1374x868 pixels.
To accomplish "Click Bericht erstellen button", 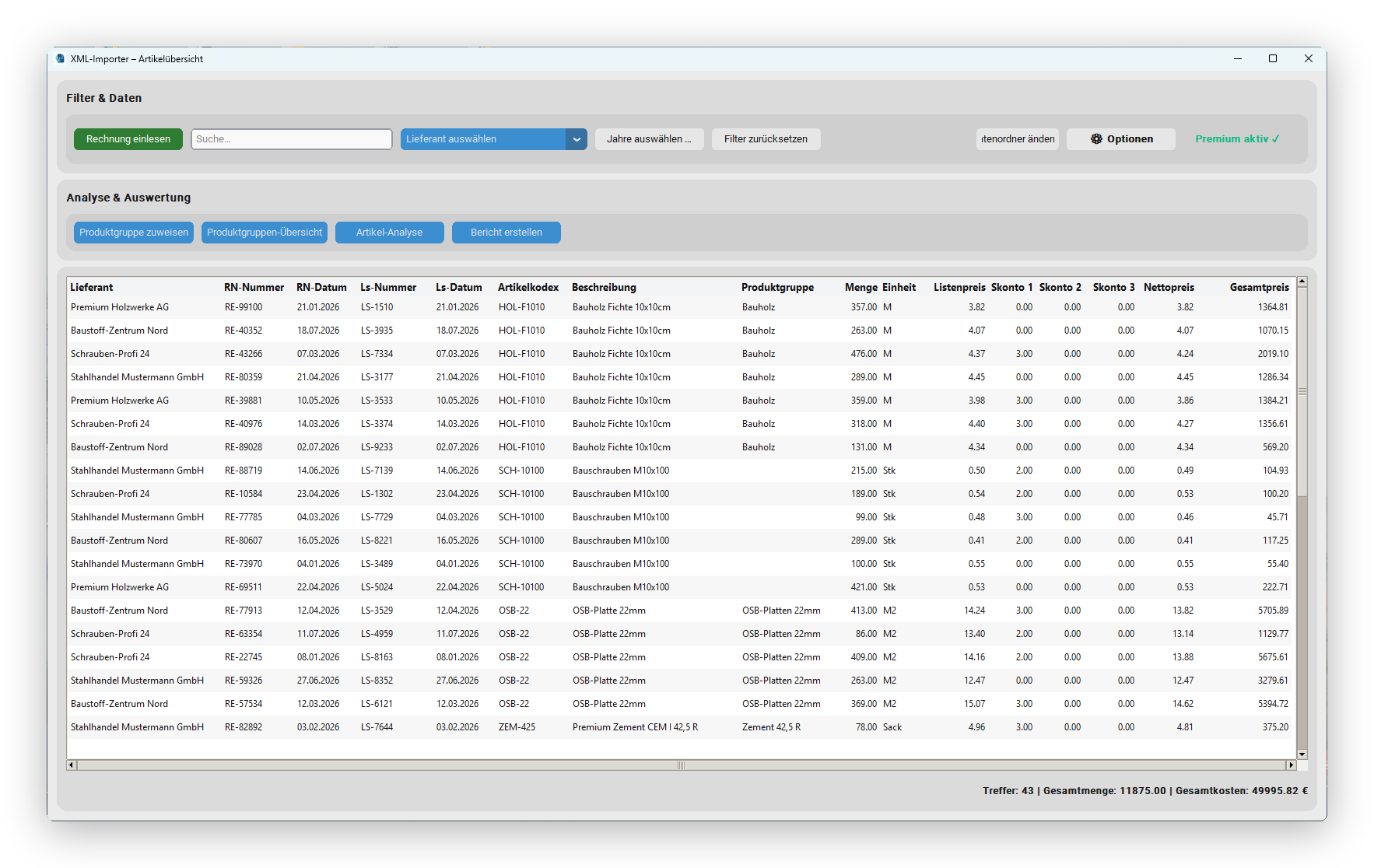I will pos(506,233).
